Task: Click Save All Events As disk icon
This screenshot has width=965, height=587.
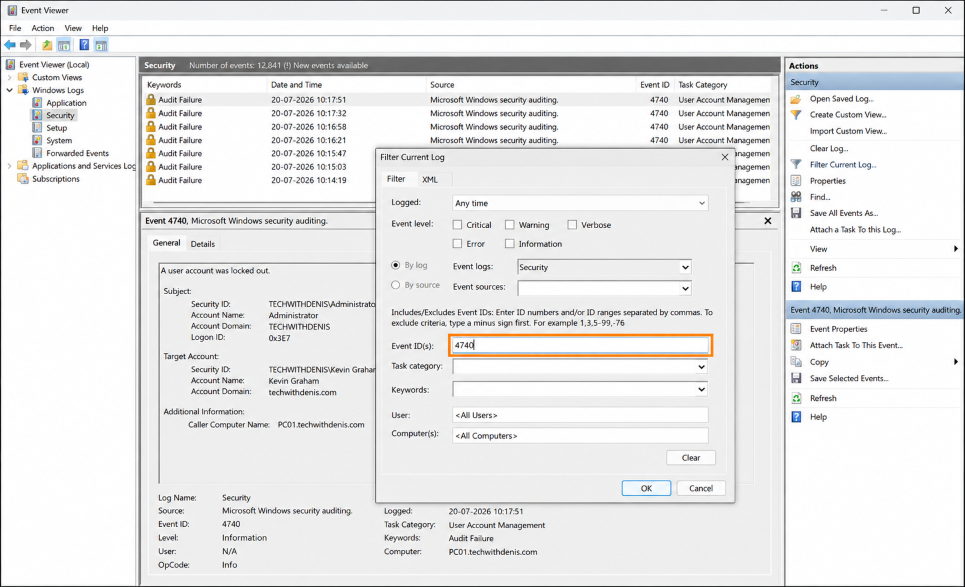Action: pos(796,213)
